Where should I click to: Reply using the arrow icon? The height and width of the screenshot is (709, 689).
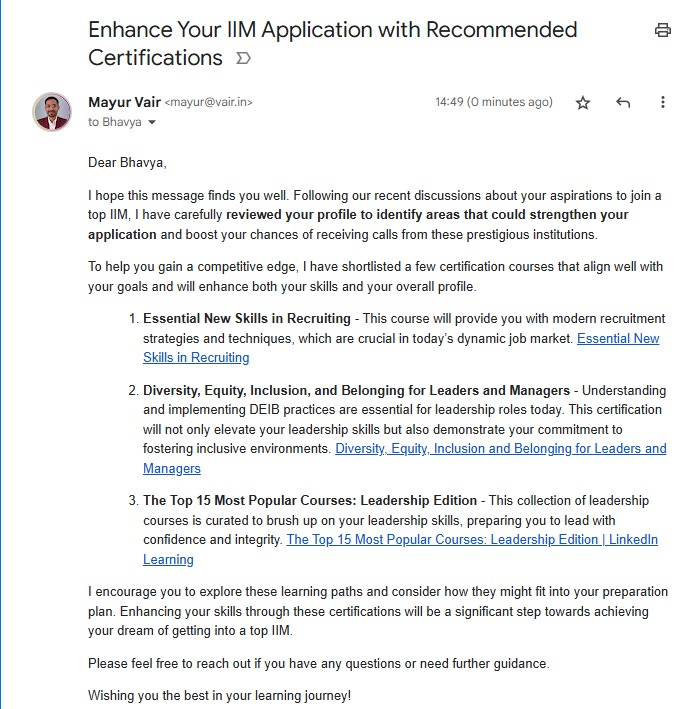click(x=623, y=103)
